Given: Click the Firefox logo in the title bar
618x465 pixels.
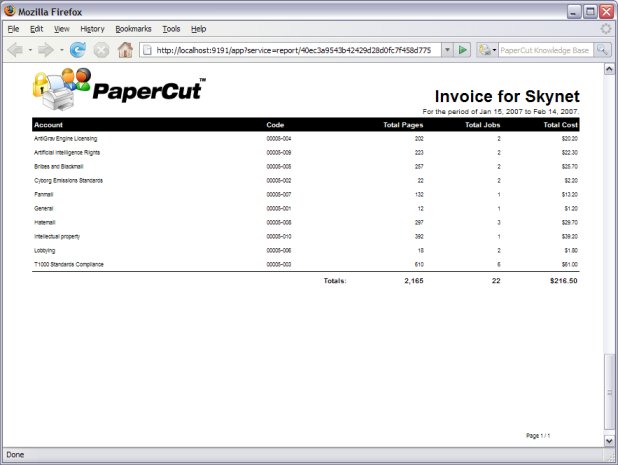Looking at the screenshot, I should [x=9, y=11].
